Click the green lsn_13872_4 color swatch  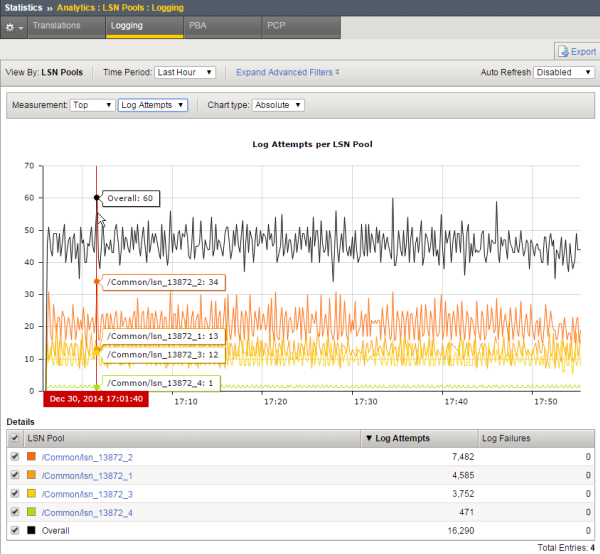pyautogui.click(x=32, y=511)
